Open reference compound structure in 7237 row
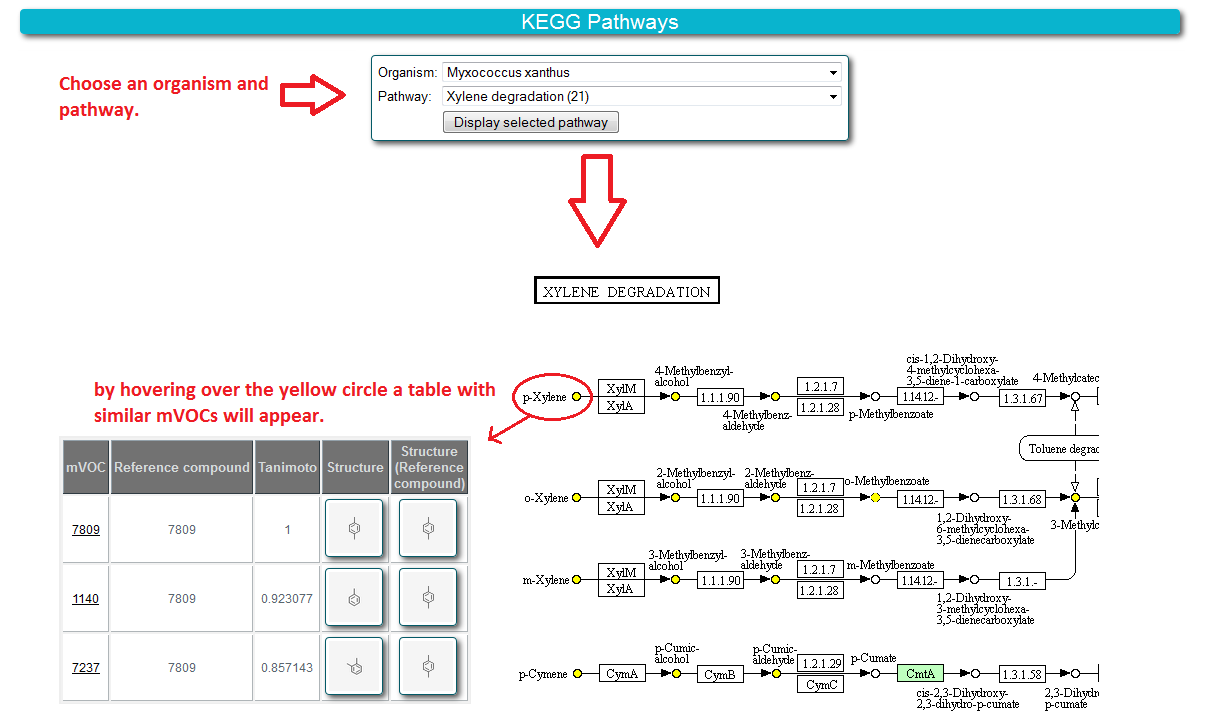The height and width of the screenshot is (719, 1209). point(428,666)
